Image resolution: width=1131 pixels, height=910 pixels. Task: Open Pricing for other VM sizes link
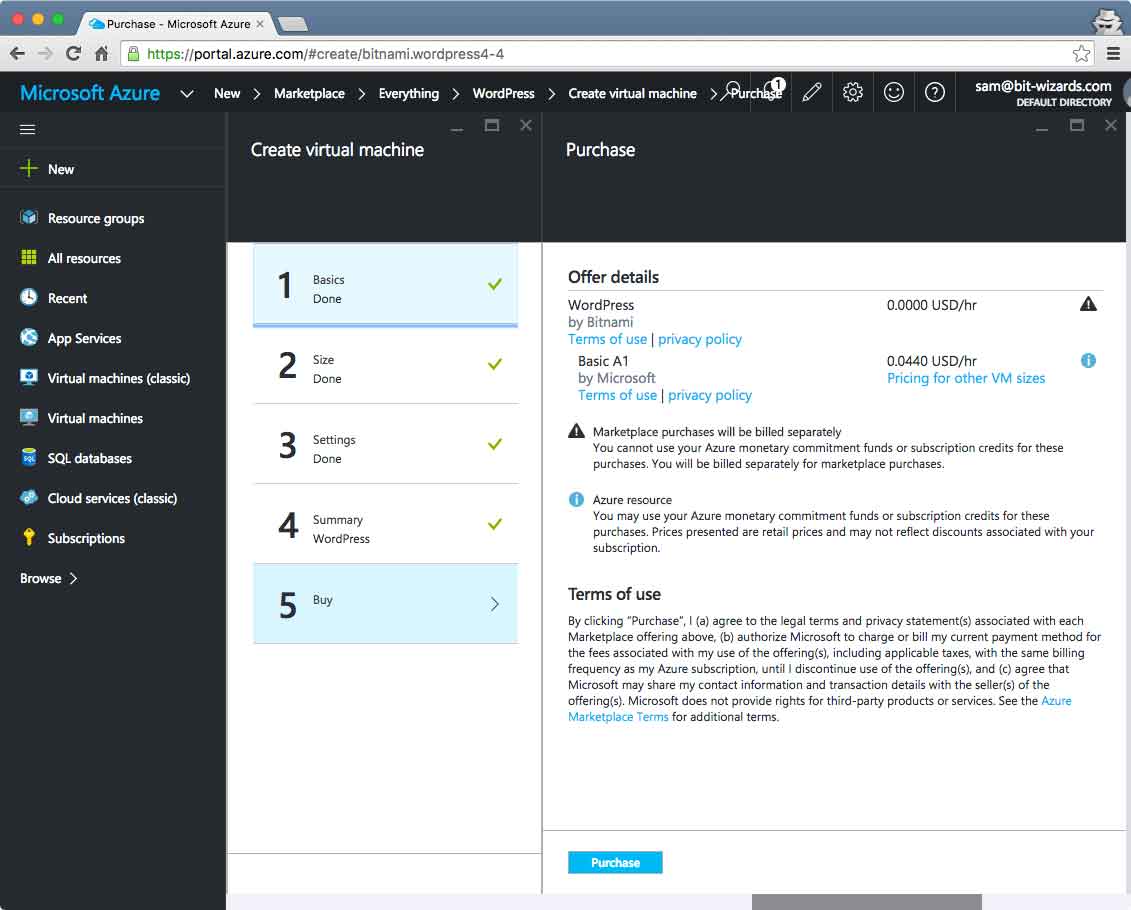966,378
